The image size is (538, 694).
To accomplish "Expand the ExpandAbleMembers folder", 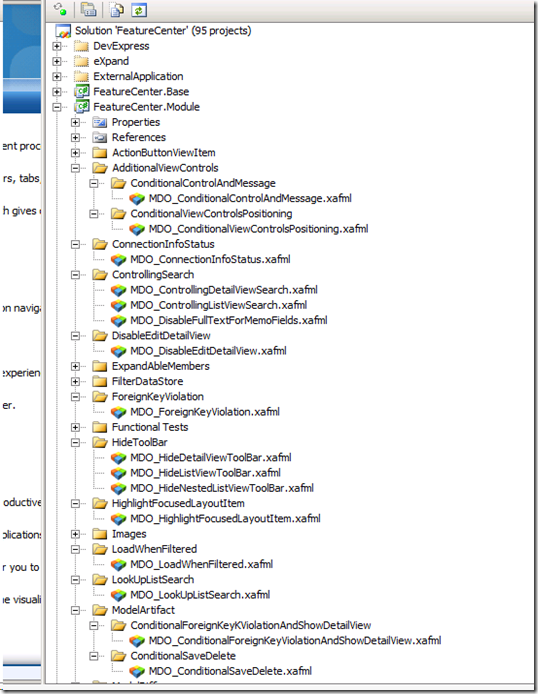I will coord(75,366).
